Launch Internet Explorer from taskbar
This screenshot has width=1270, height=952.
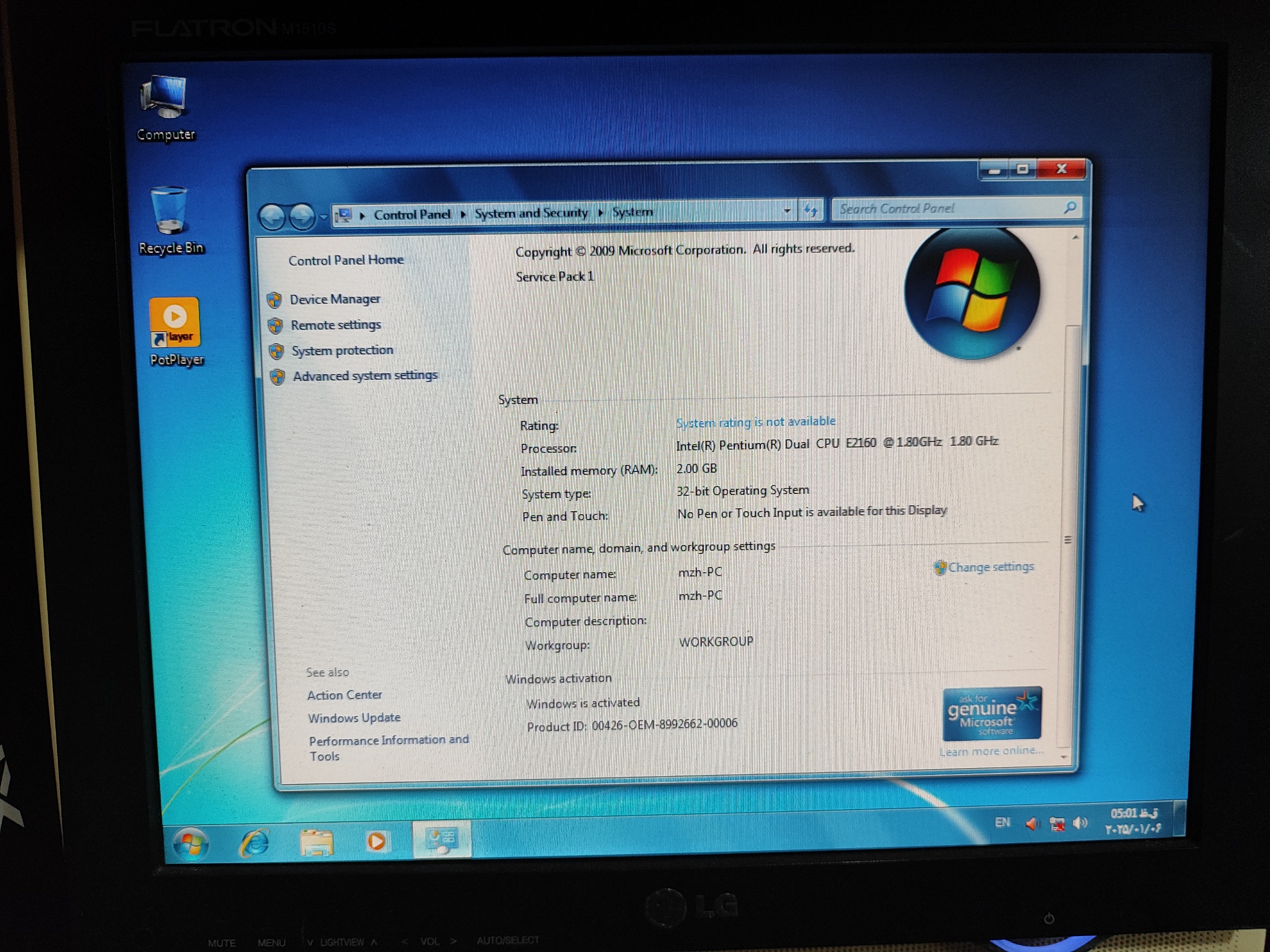tap(255, 842)
